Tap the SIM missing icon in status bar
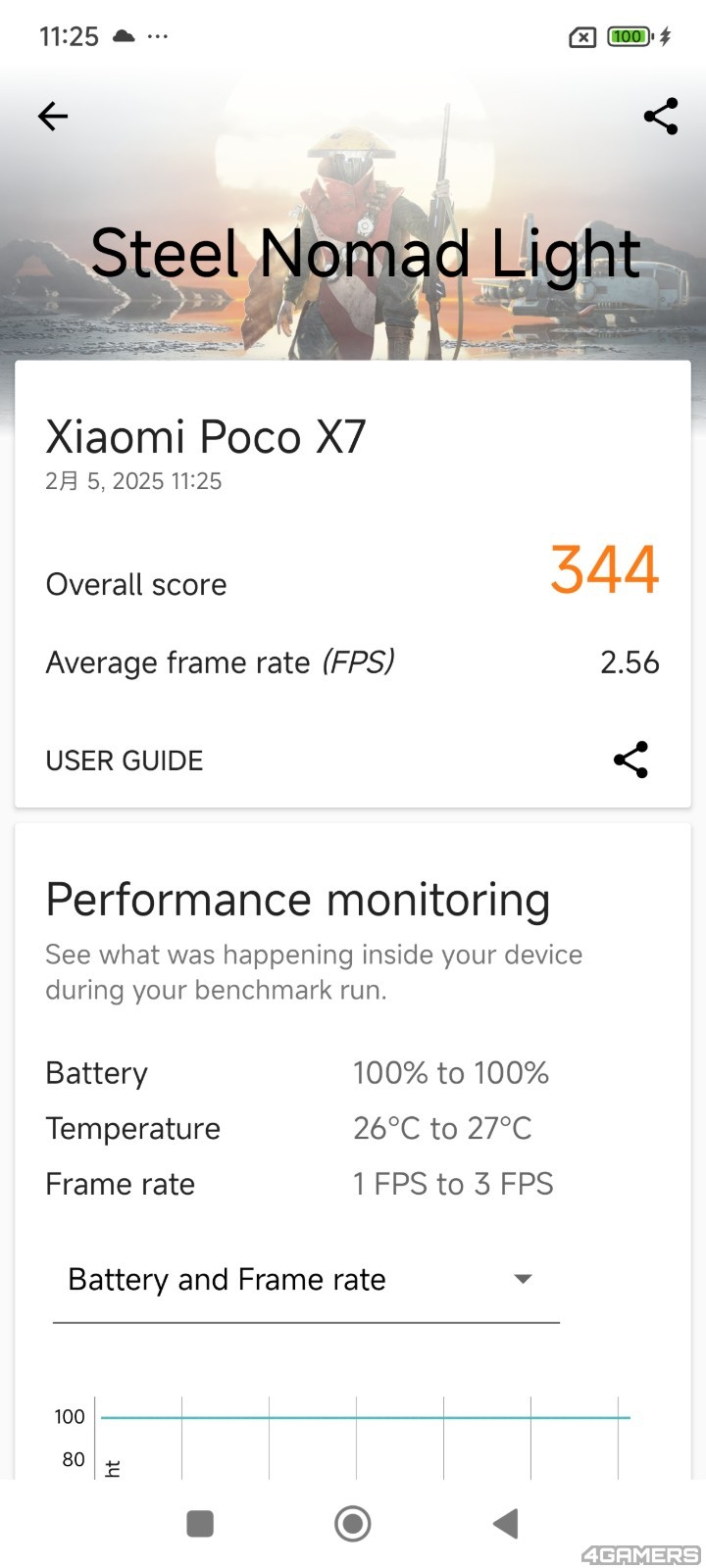Image resolution: width=706 pixels, height=1568 pixels. click(582, 37)
